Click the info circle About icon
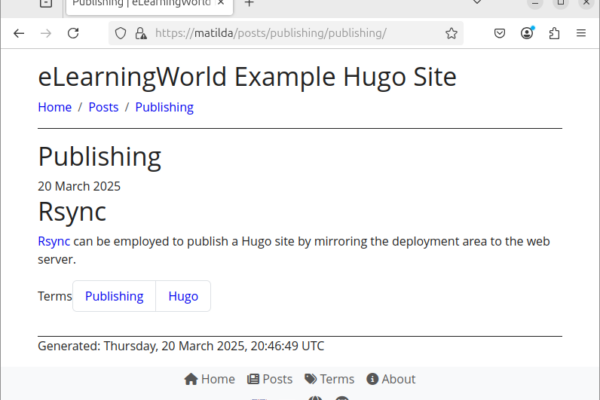Screen dimensions: 600x400 click(x=372, y=379)
